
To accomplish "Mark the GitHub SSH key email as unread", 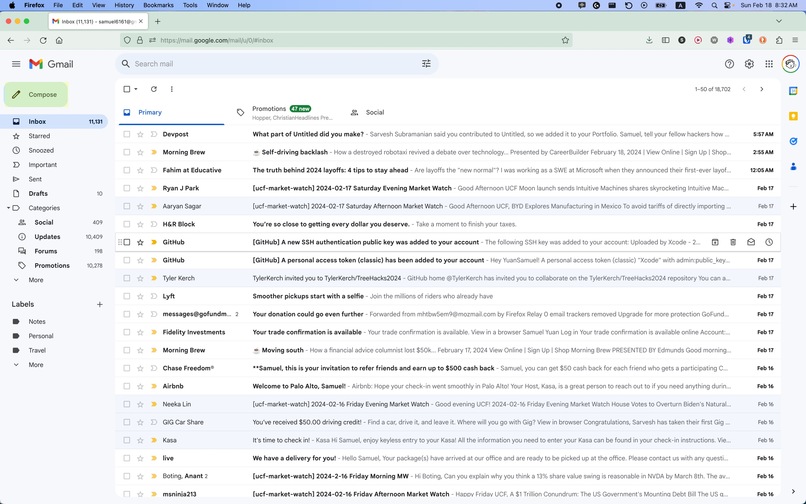I will (751, 242).
